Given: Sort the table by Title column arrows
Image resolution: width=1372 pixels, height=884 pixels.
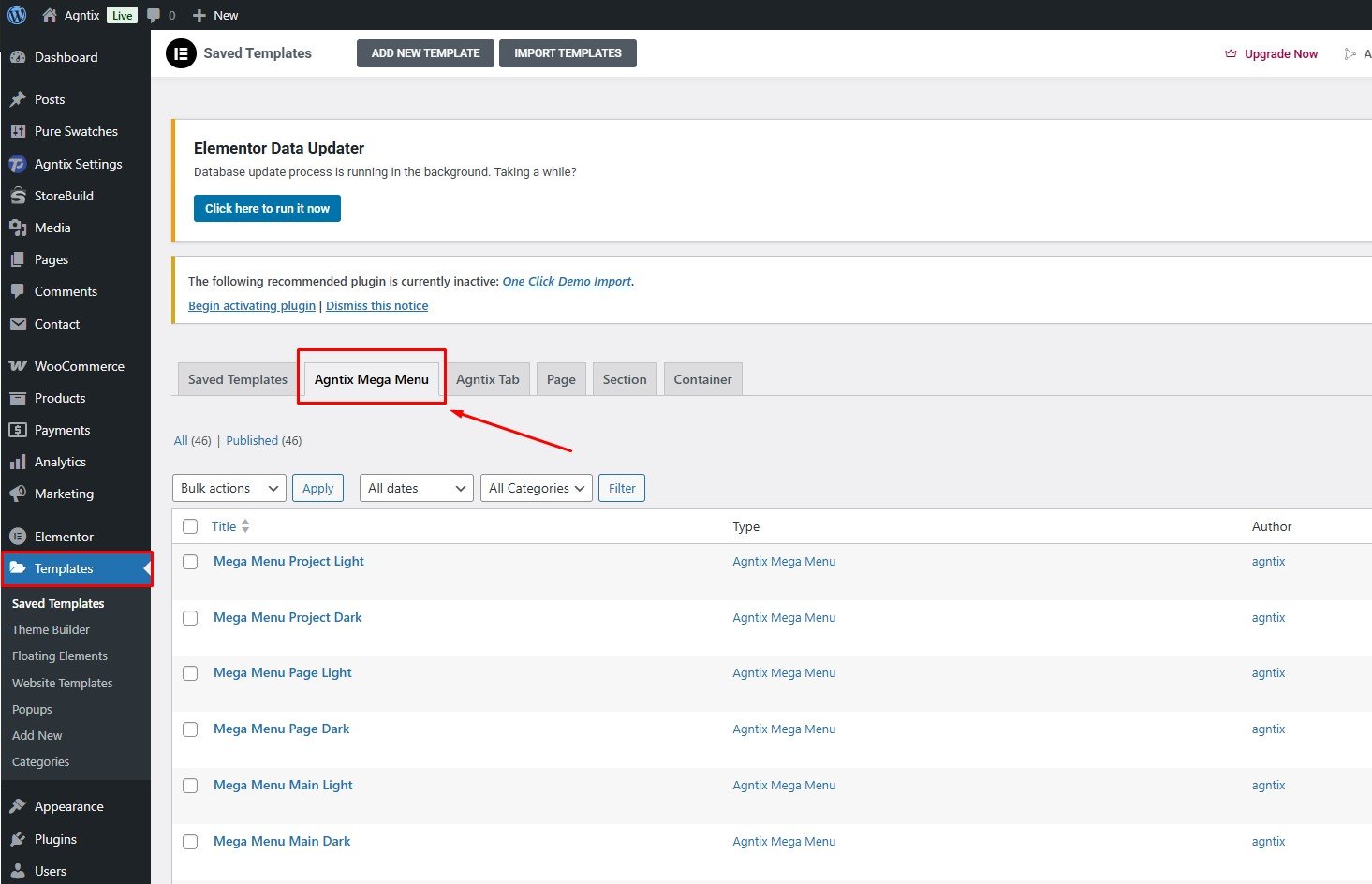Looking at the screenshot, I should pos(245,526).
